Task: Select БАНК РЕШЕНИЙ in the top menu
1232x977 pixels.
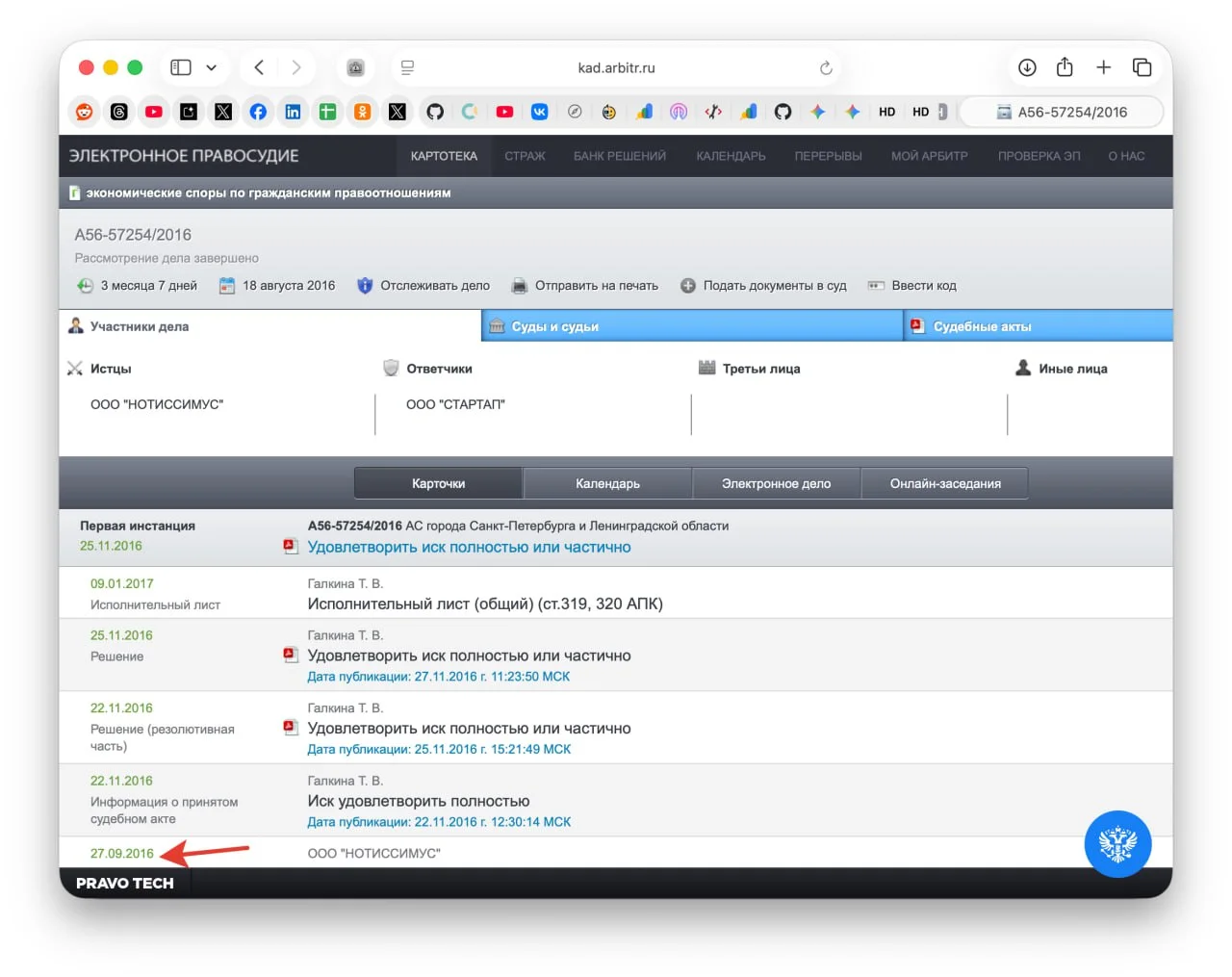Action: point(619,156)
